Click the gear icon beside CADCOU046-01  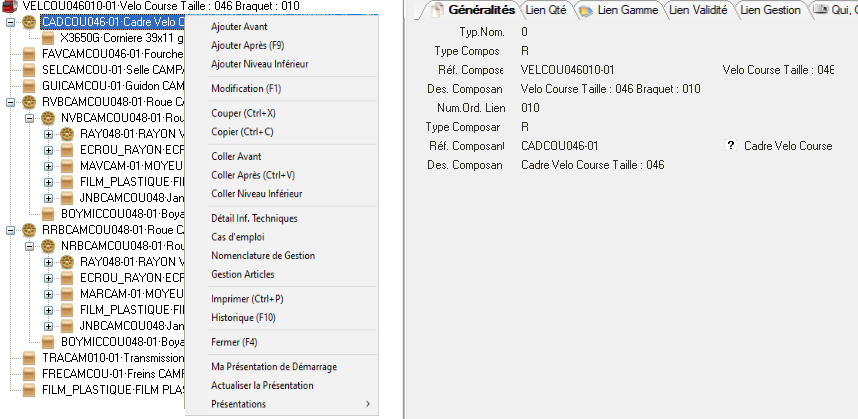coord(29,21)
